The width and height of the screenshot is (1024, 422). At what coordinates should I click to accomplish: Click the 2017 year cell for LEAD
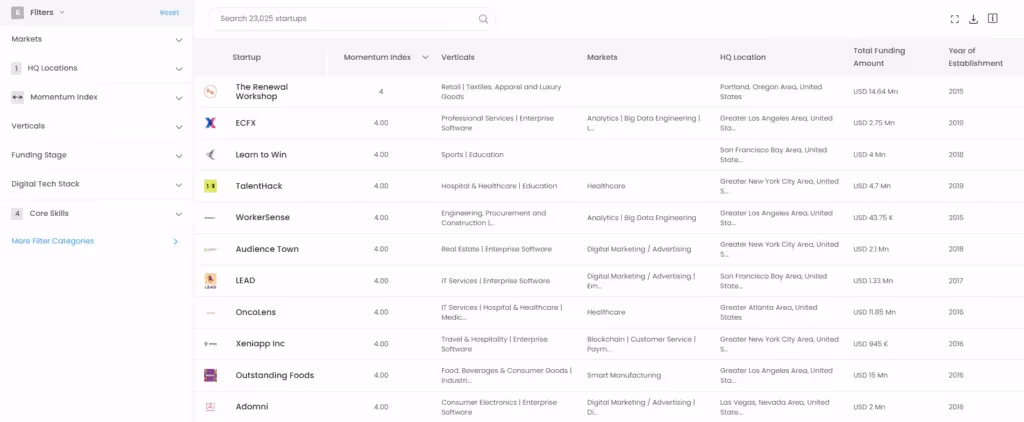coord(955,281)
